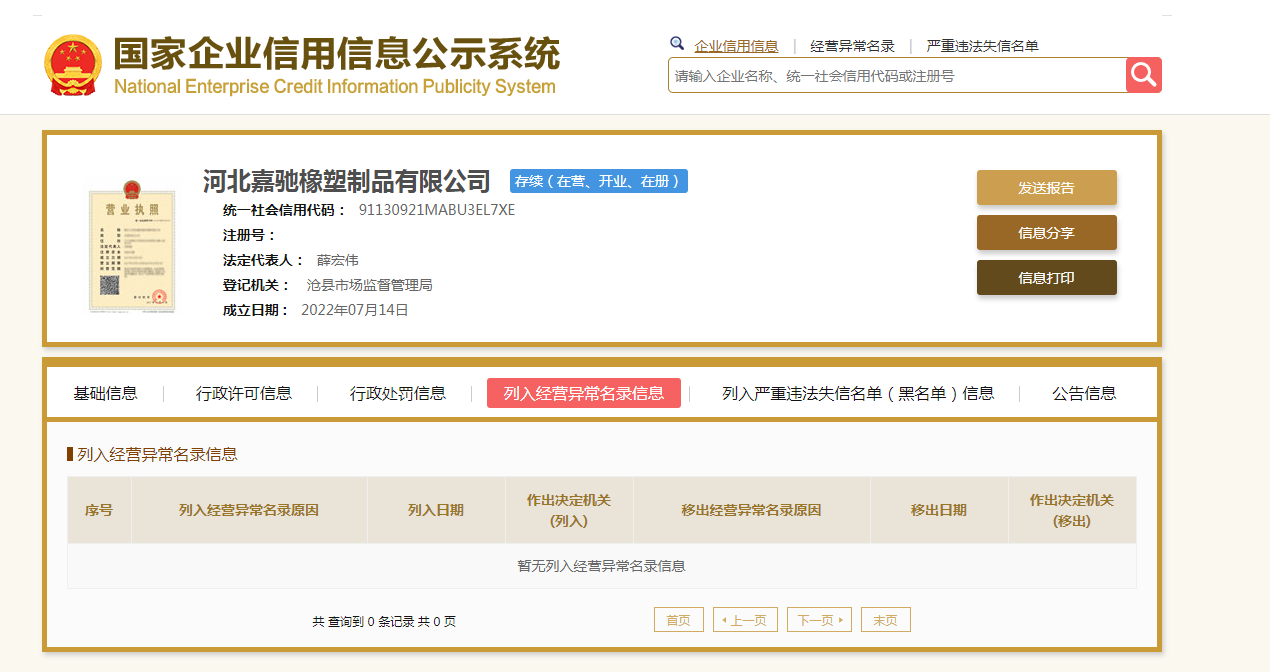Click the 移出日期 column header
The image size is (1270, 672).
[939, 510]
